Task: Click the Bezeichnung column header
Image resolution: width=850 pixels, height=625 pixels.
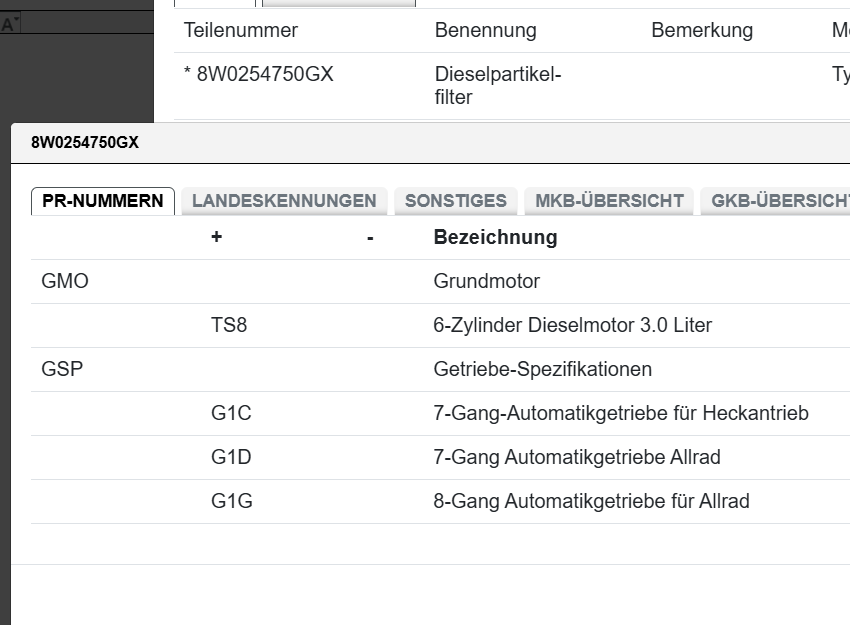Action: pyautogui.click(x=495, y=238)
